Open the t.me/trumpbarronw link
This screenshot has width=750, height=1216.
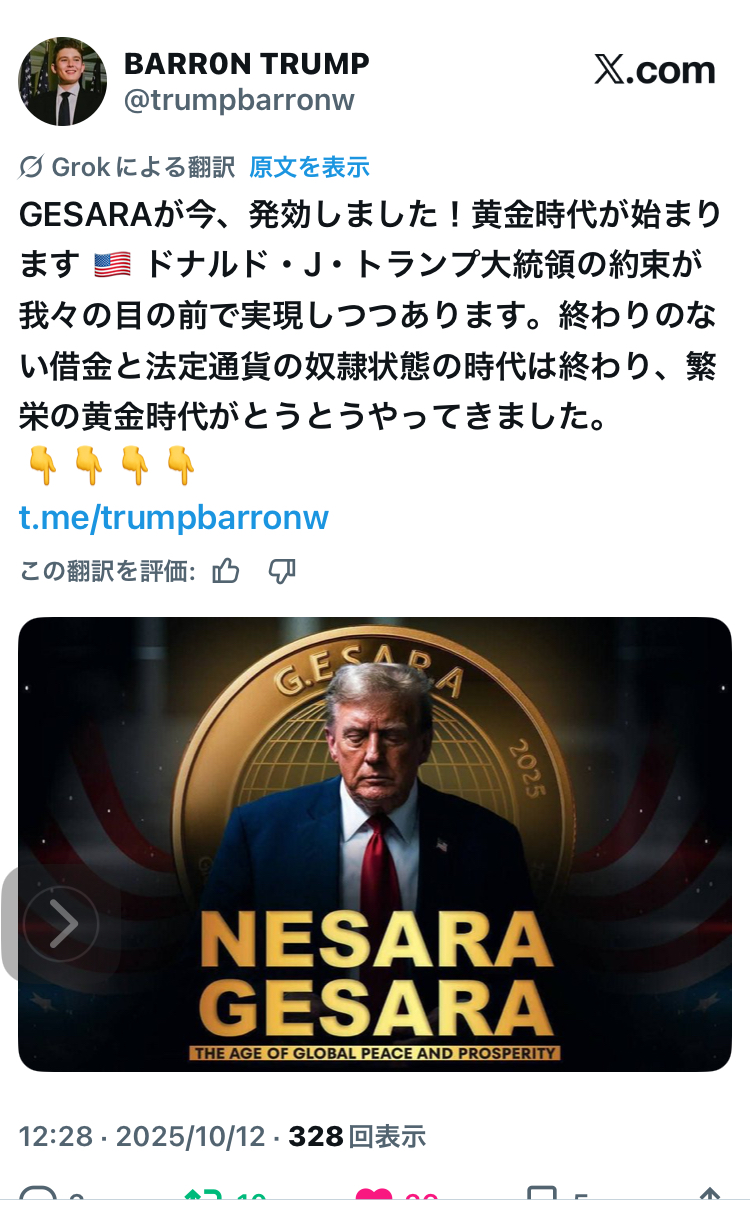pyautogui.click(x=174, y=517)
